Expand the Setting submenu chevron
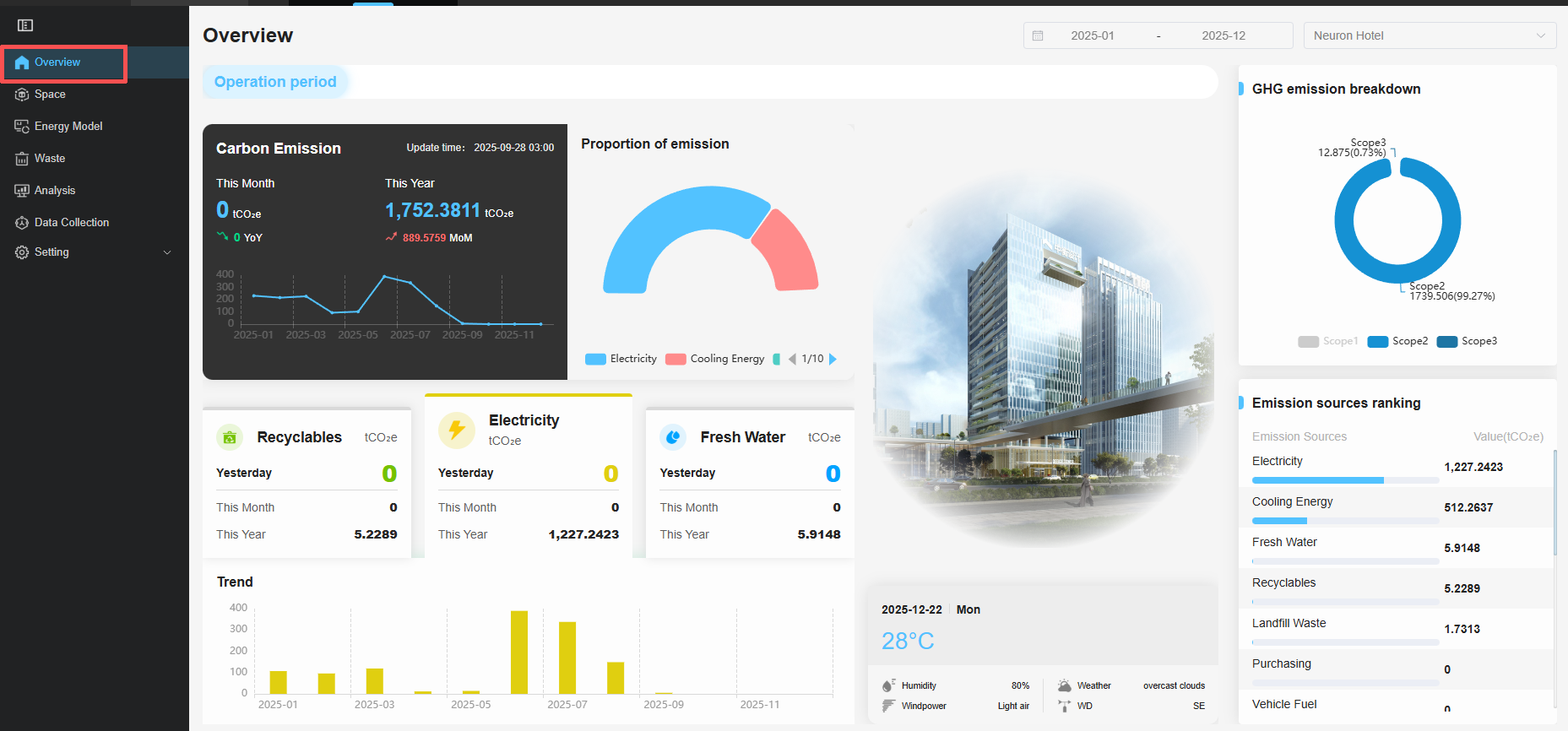 167,252
